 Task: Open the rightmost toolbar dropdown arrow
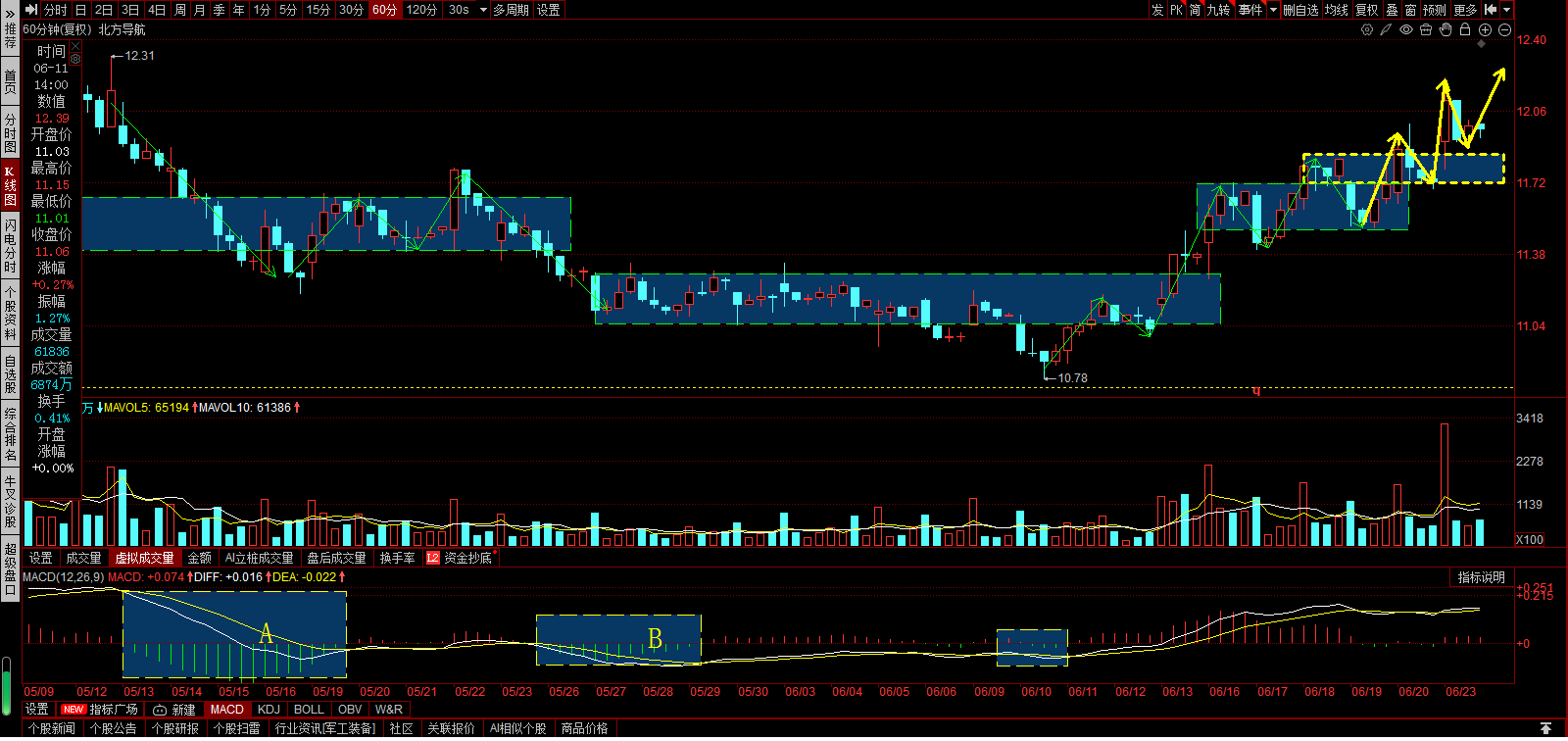tap(1506, 10)
